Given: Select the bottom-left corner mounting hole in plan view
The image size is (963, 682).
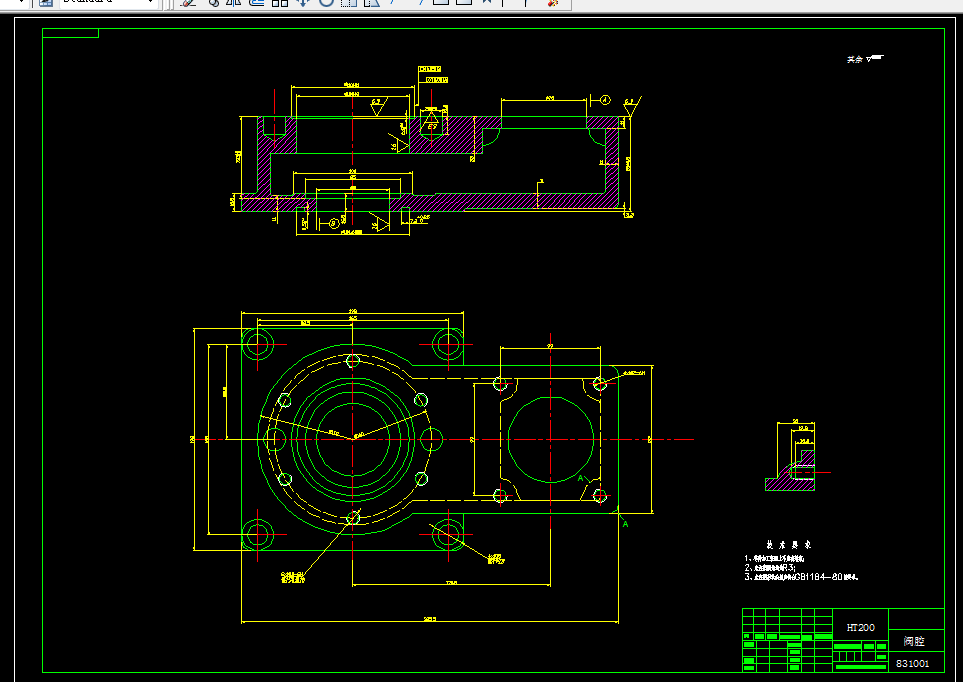Looking at the screenshot, I should 258,534.
